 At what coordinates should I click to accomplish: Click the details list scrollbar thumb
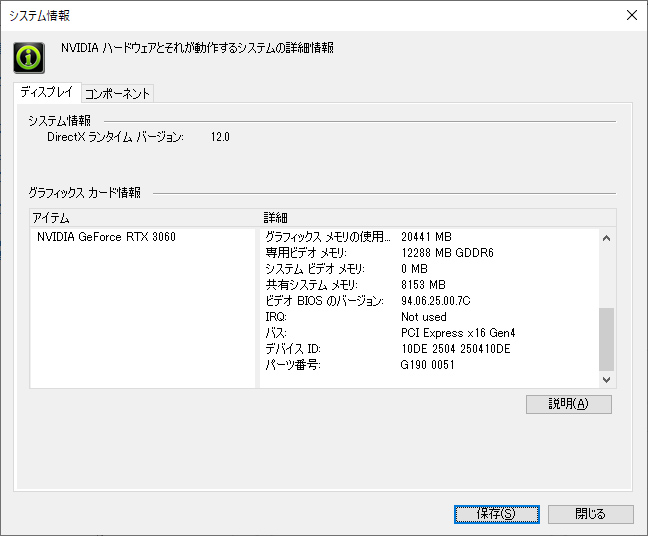pos(606,339)
